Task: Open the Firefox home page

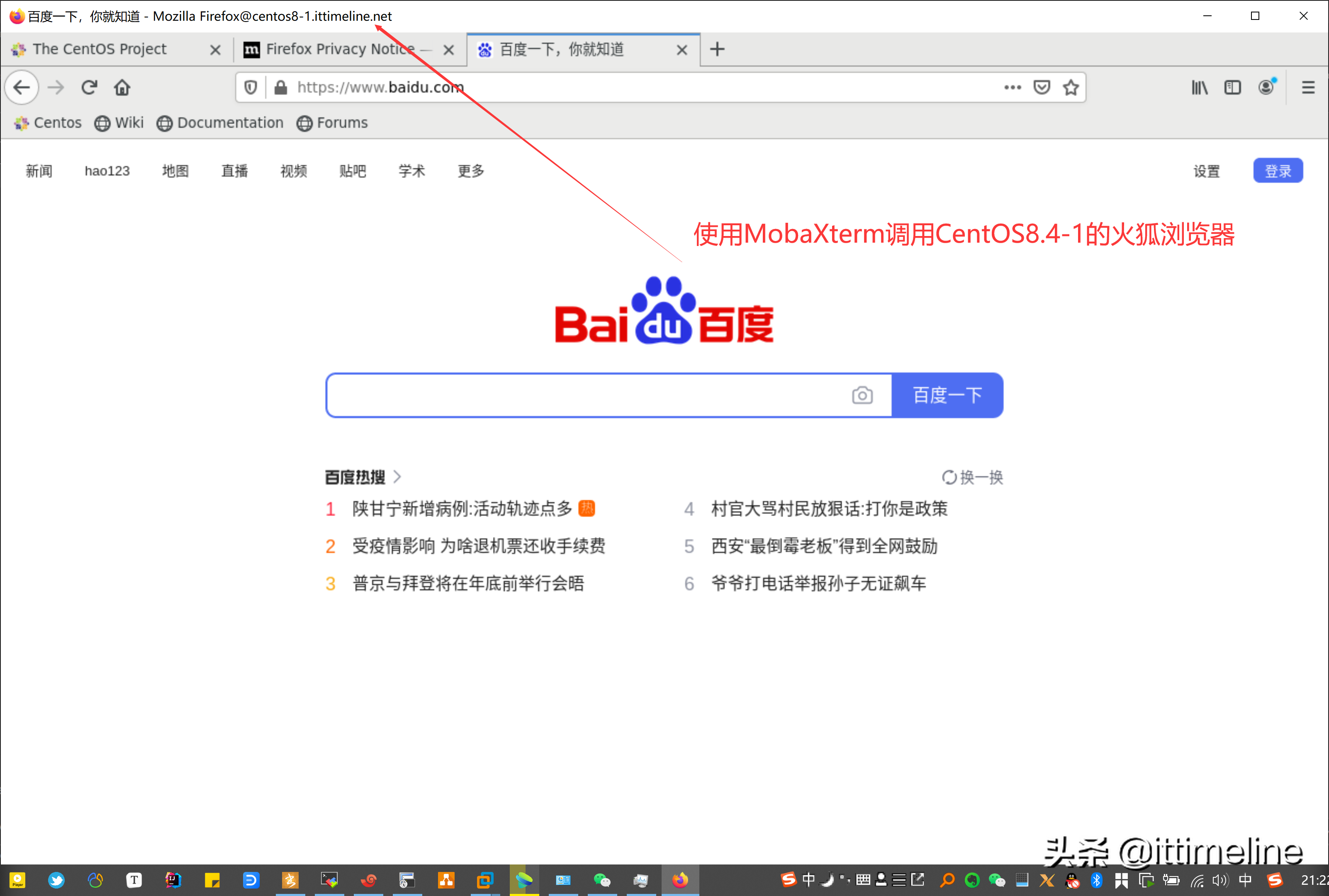Action: [122, 88]
